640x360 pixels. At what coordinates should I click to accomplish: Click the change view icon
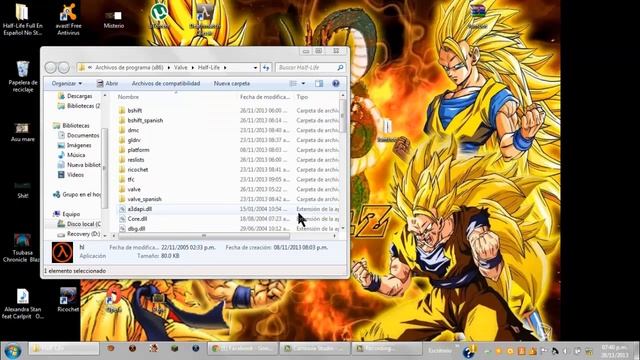tap(293, 83)
